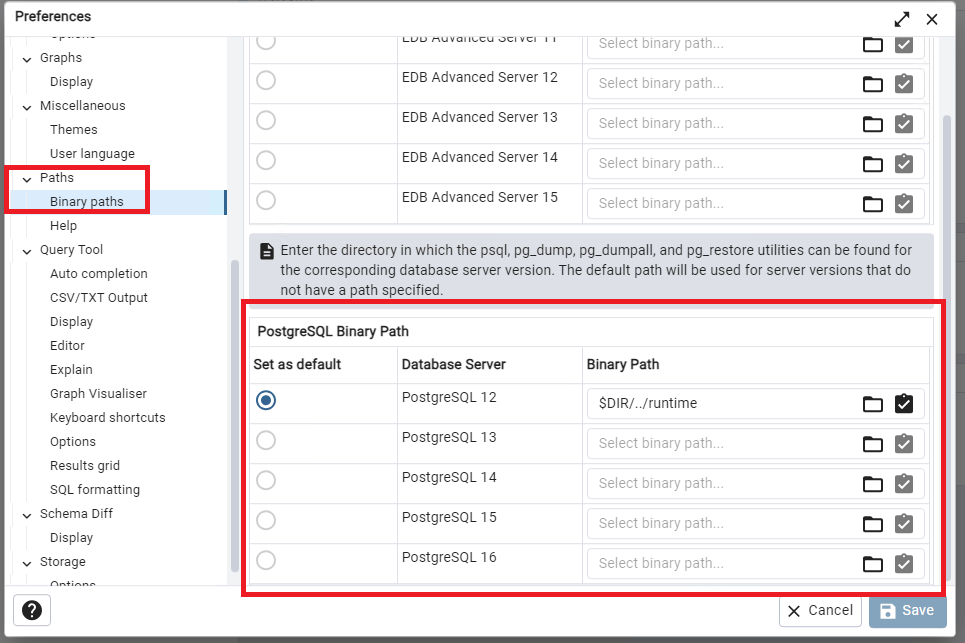Open SQL formatting settings

tap(95, 490)
